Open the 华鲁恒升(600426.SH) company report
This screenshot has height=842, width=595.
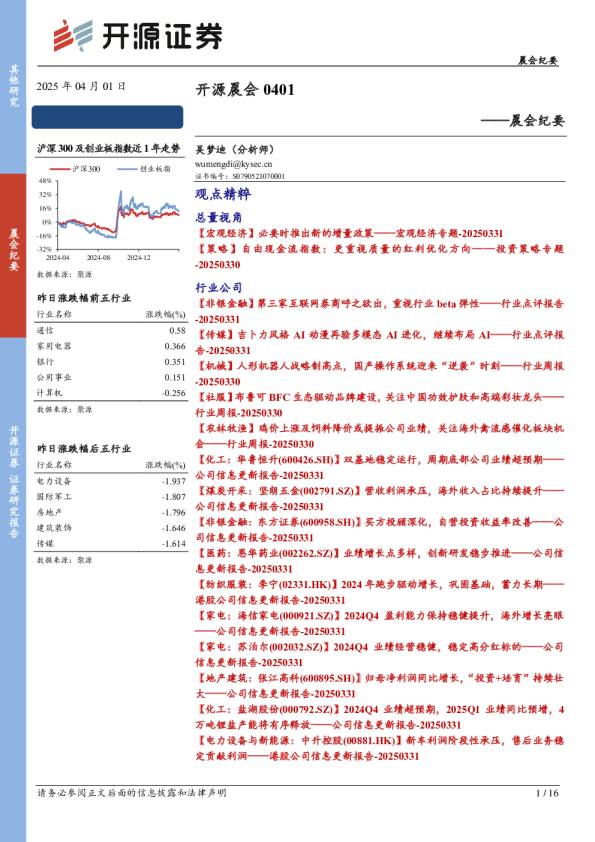(x=379, y=467)
